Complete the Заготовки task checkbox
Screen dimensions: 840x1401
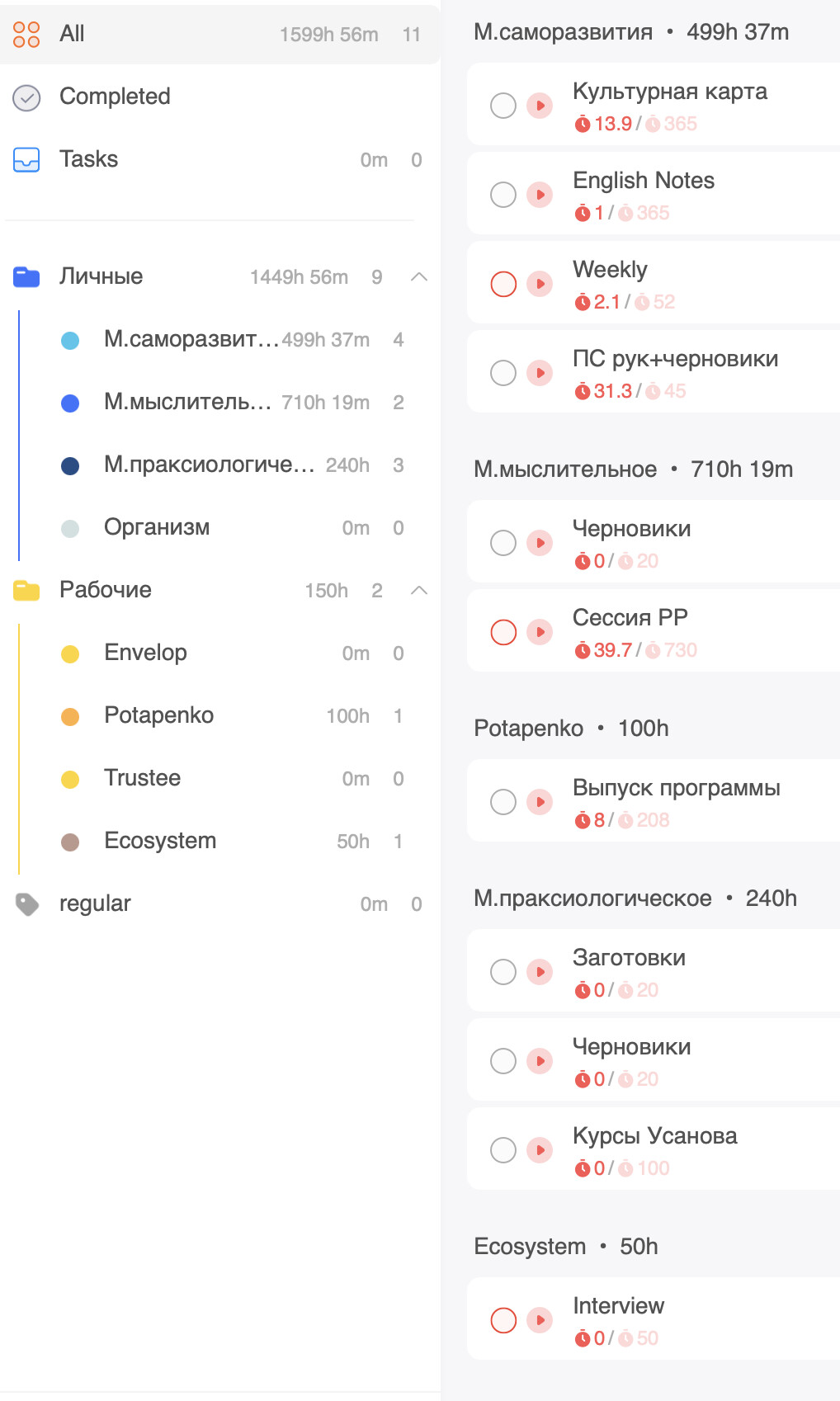[x=503, y=972]
